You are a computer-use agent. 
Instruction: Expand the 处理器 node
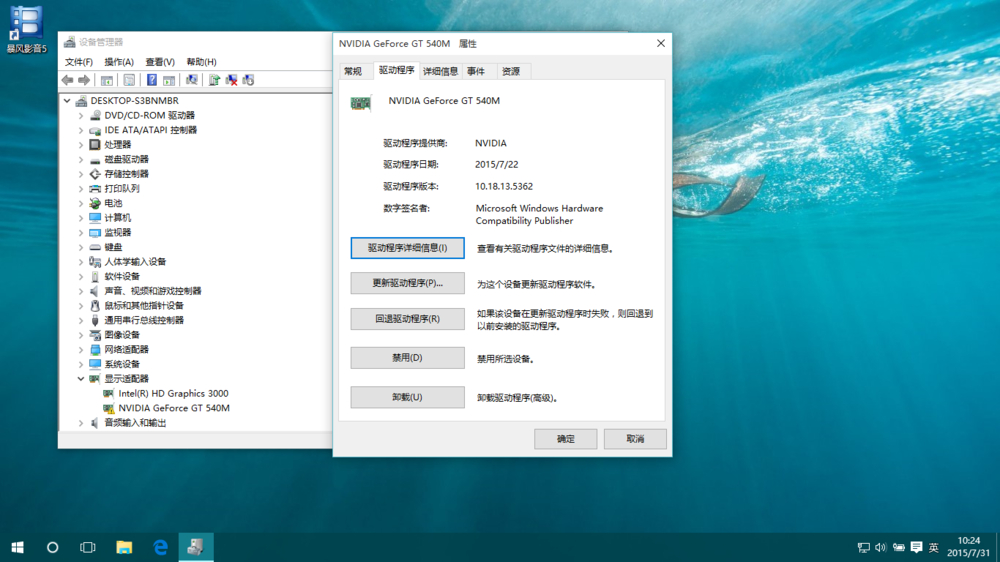click(81, 145)
